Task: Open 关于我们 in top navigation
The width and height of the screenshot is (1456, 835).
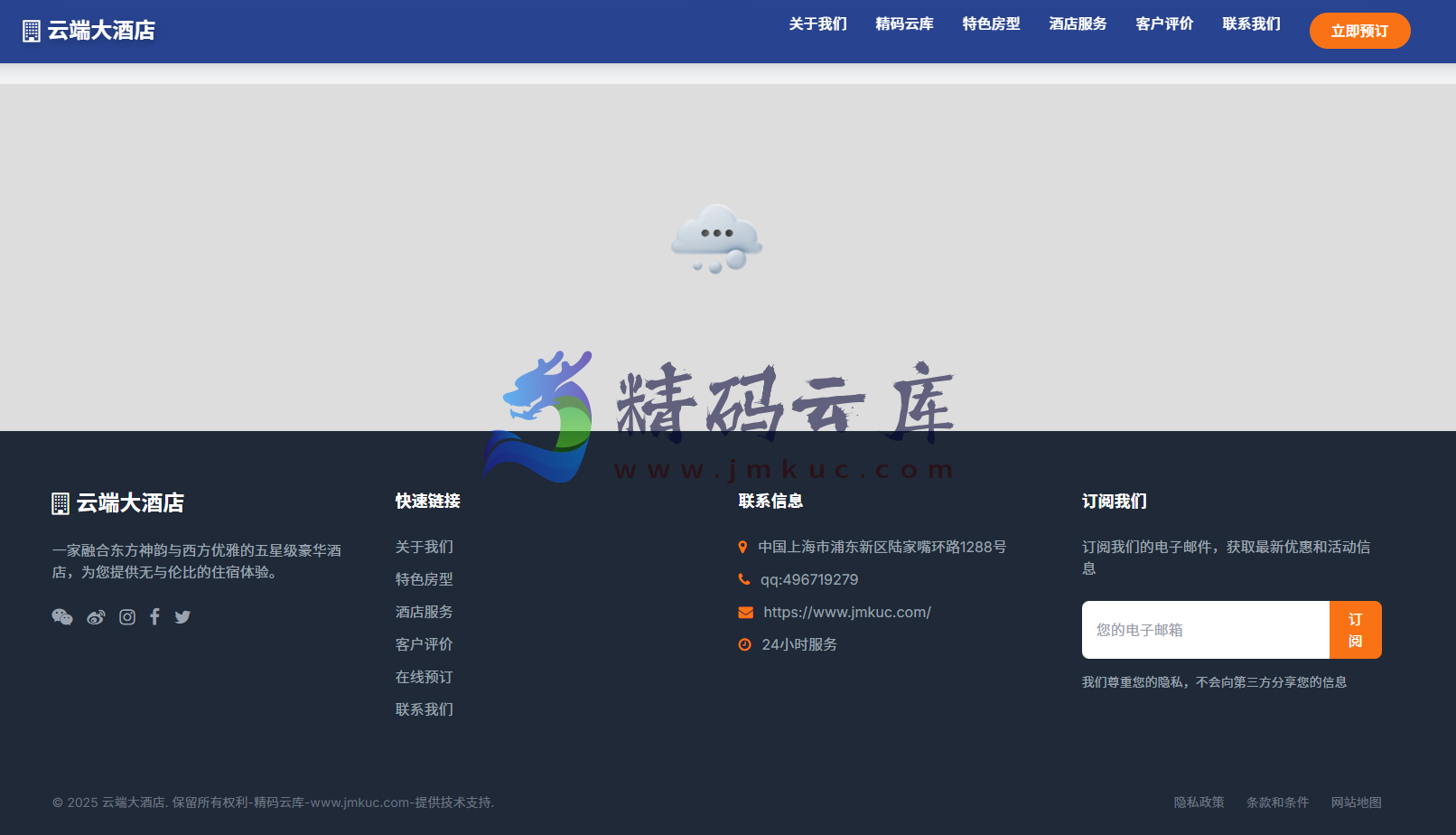Action: coord(818,23)
